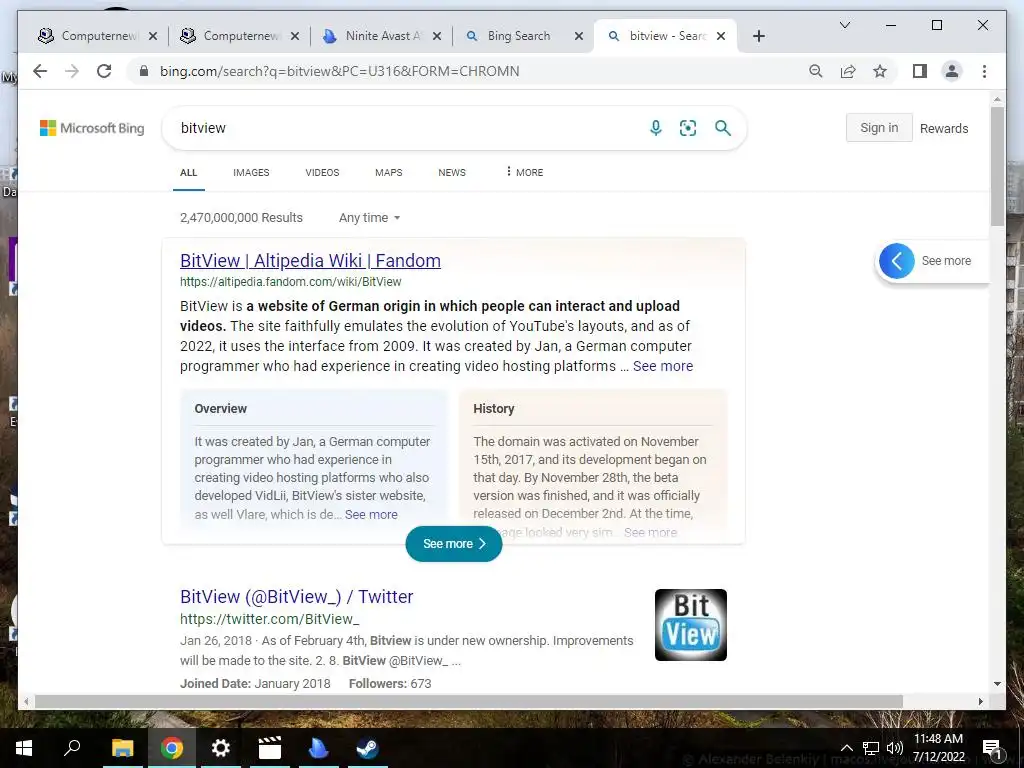Open the Chrome profile avatar
The width and height of the screenshot is (1024, 768).
click(952, 71)
